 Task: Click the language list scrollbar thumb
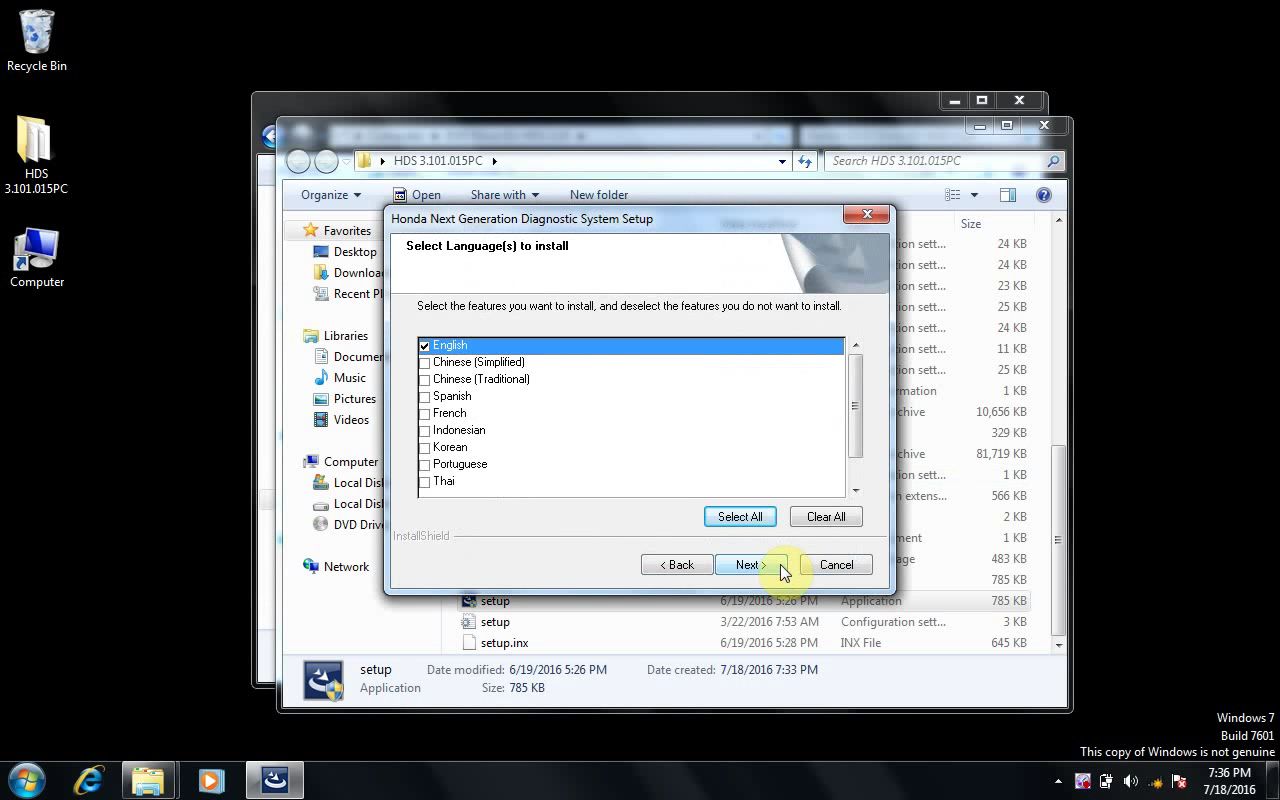tap(855, 406)
